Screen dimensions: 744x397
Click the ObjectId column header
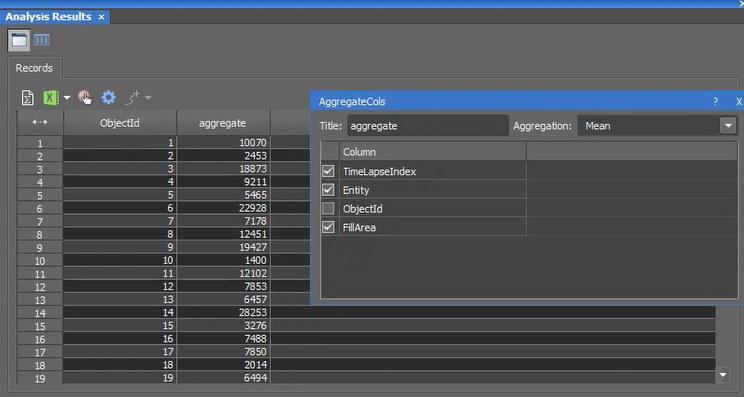[x=120, y=123]
